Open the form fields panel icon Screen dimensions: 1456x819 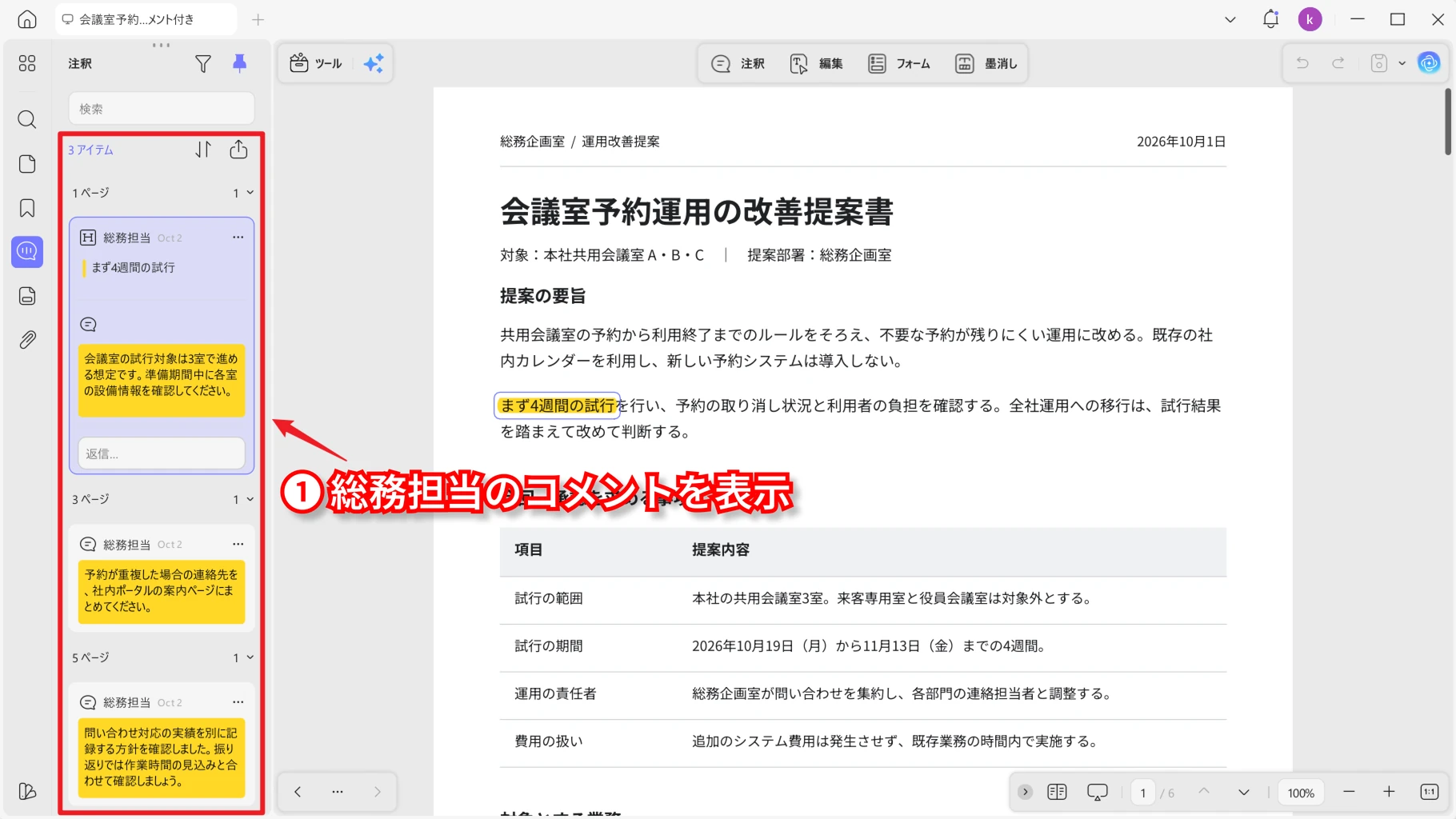(27, 296)
